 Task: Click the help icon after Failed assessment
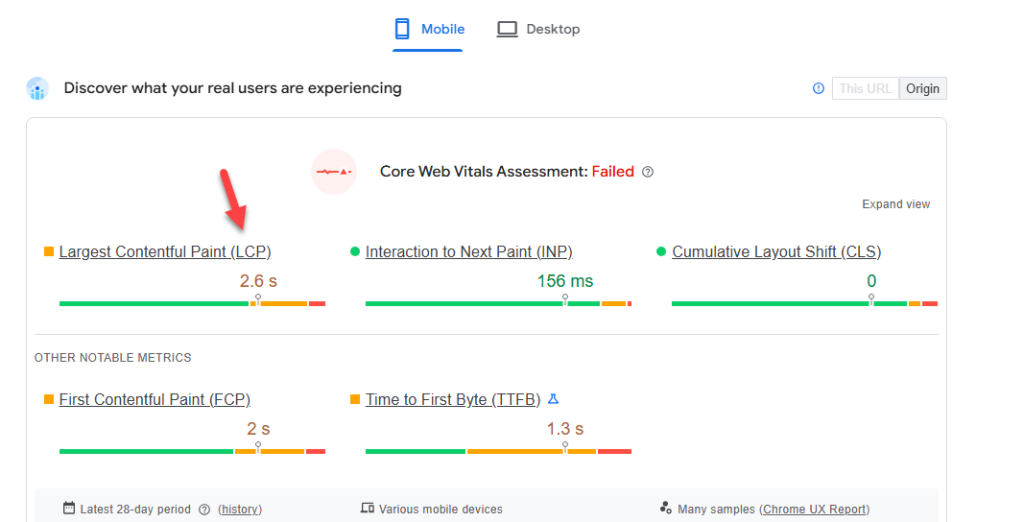click(648, 172)
